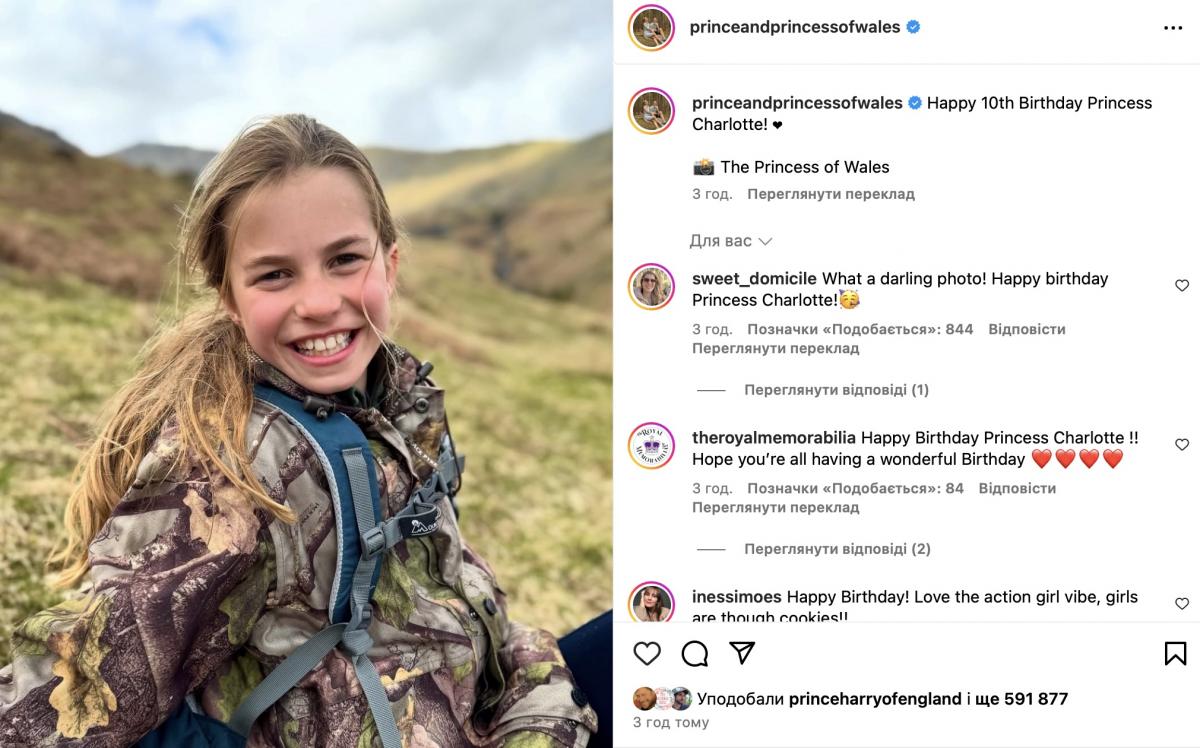The height and width of the screenshot is (748, 1200).
Task: Open the sweet_domicile profile avatar
Action: (x=651, y=286)
